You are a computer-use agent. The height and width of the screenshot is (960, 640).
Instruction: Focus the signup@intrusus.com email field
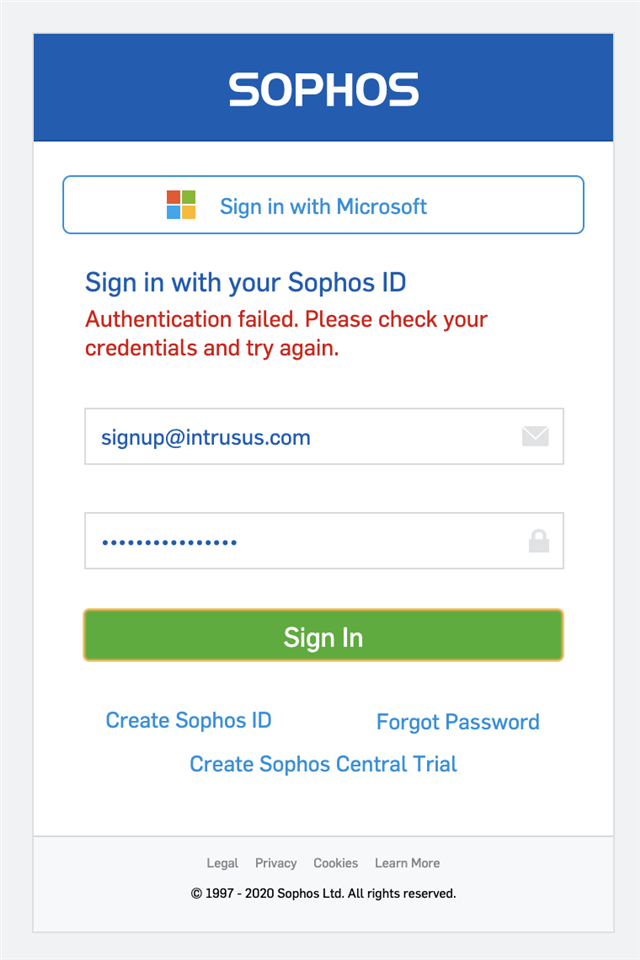[324, 437]
